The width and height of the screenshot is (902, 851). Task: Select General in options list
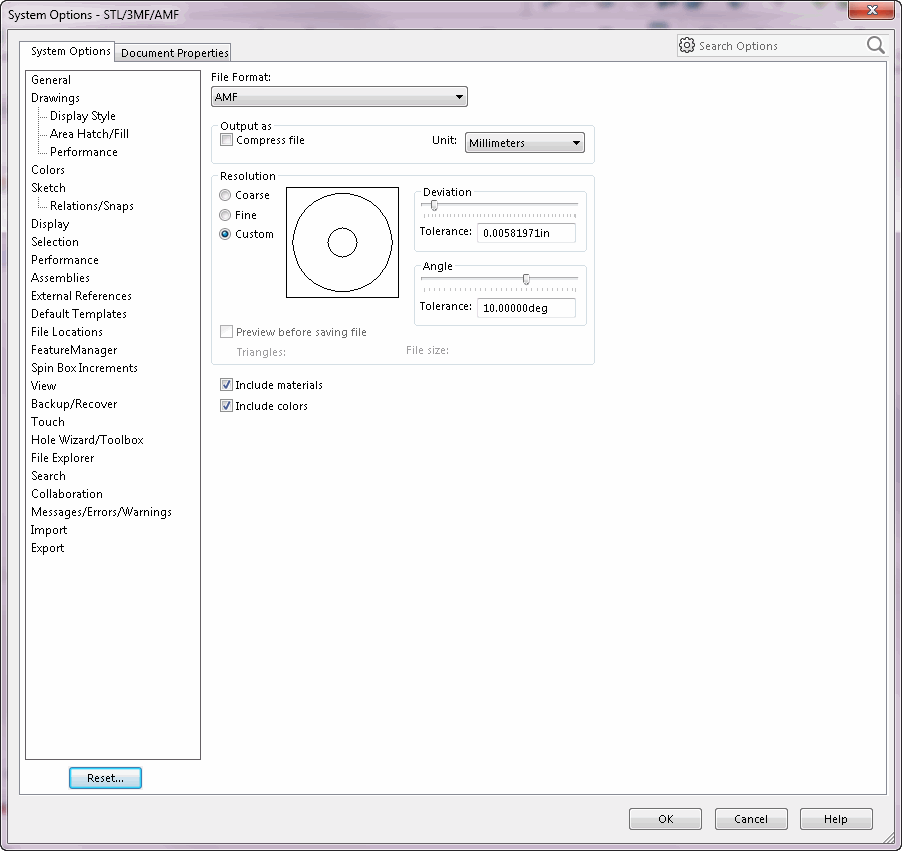[x=51, y=80]
